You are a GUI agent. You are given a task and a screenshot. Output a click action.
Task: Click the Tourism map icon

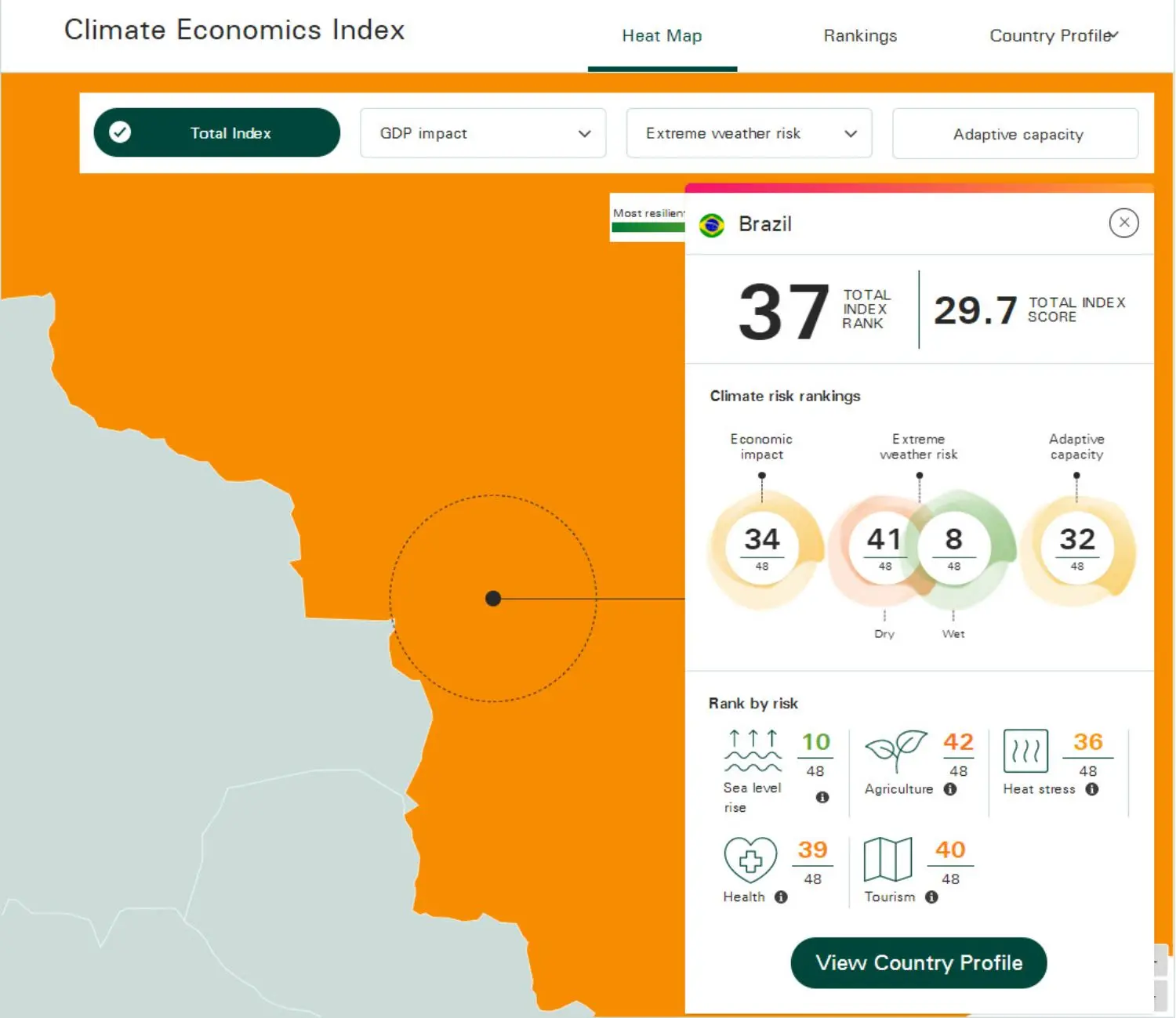[887, 859]
